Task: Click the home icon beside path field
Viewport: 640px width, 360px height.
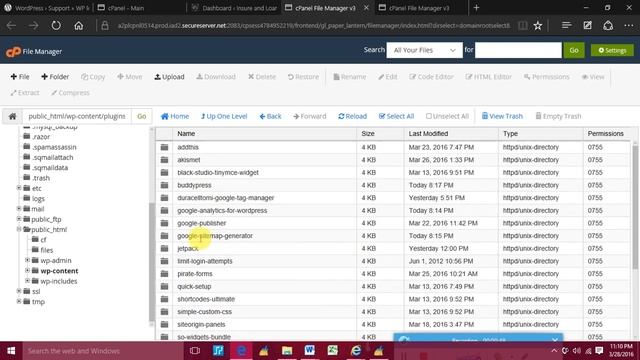Action: pos(13,116)
